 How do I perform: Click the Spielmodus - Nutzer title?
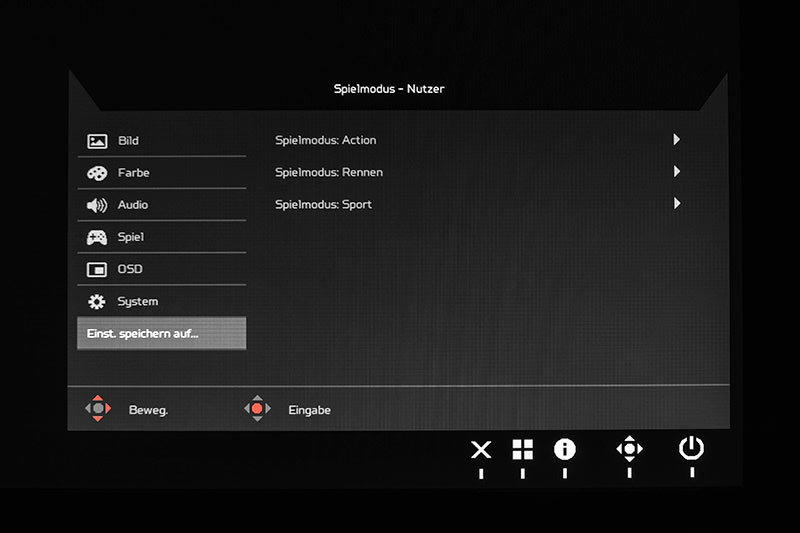pos(389,89)
